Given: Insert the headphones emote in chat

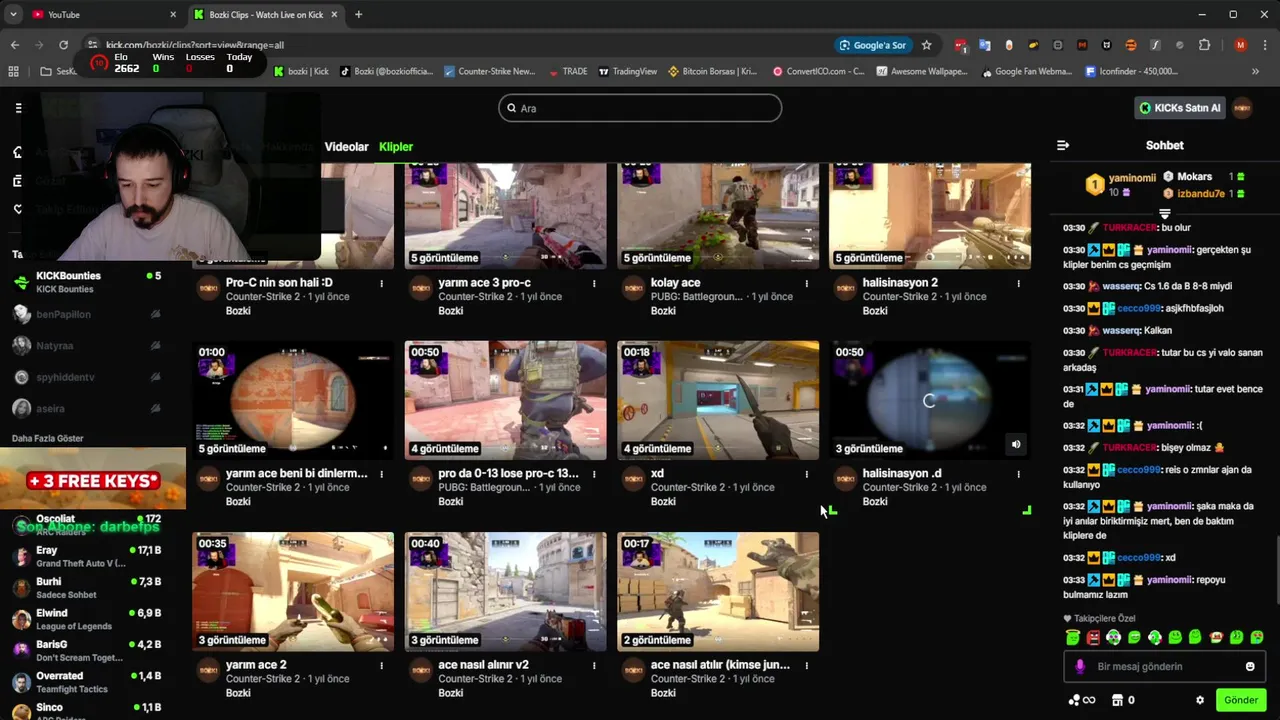Looking at the screenshot, I should 1114,637.
